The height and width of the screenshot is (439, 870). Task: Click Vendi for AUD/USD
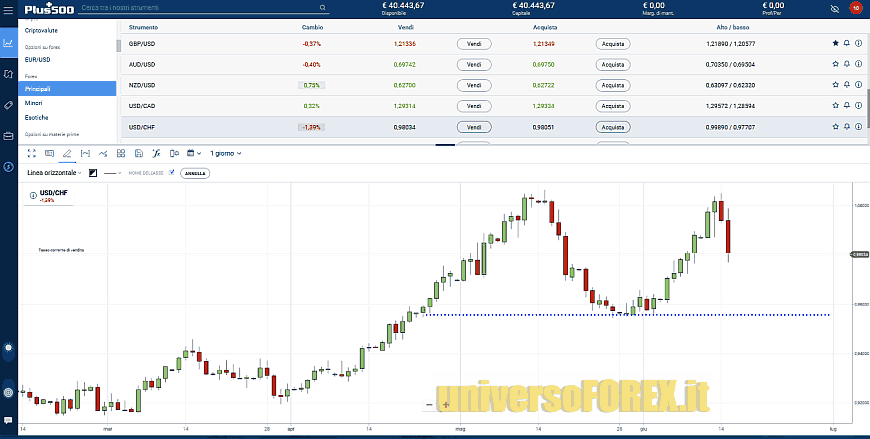[x=474, y=65]
